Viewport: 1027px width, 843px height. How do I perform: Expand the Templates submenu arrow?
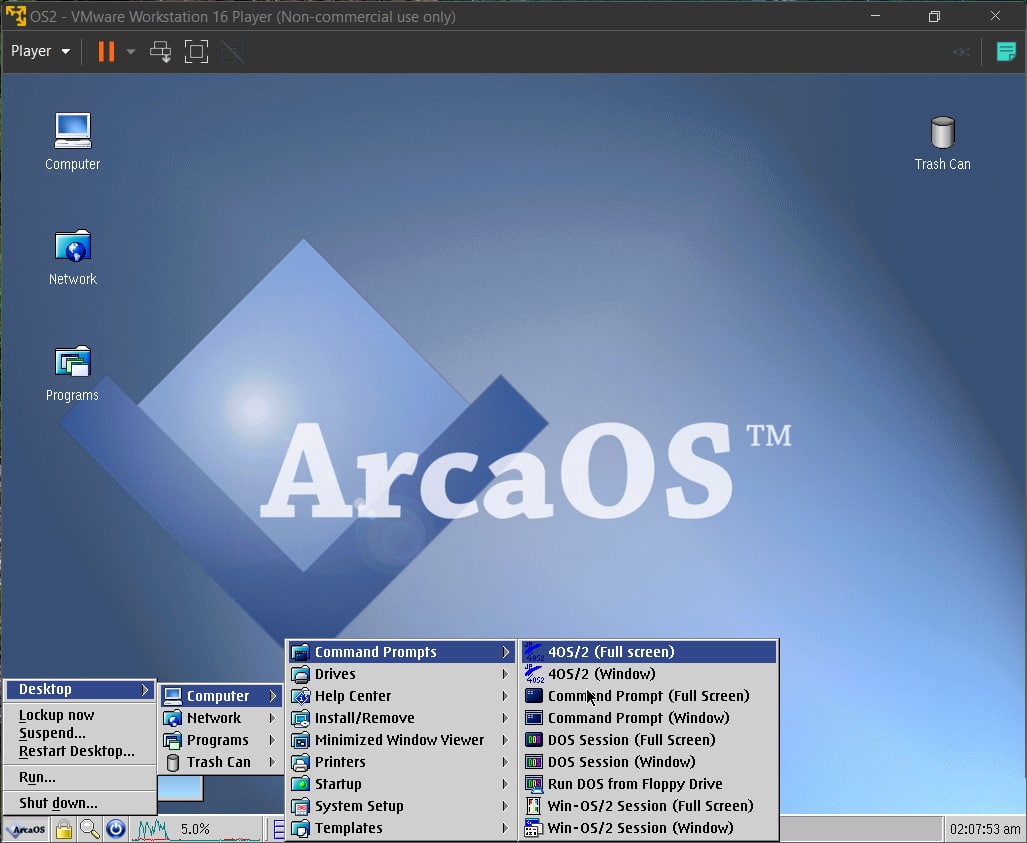click(x=505, y=829)
